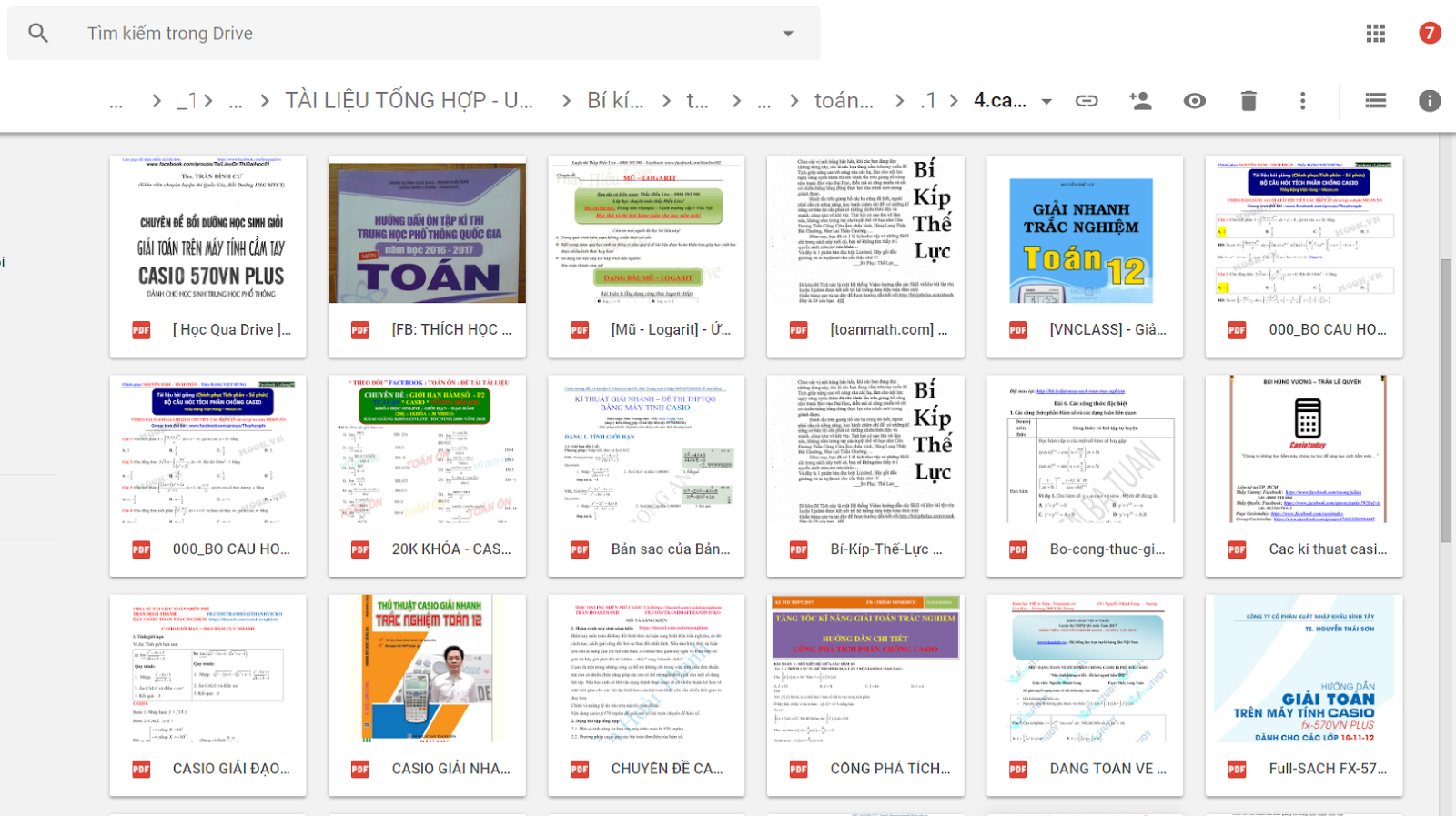
Task: Click the add people share icon
Action: [1140, 101]
